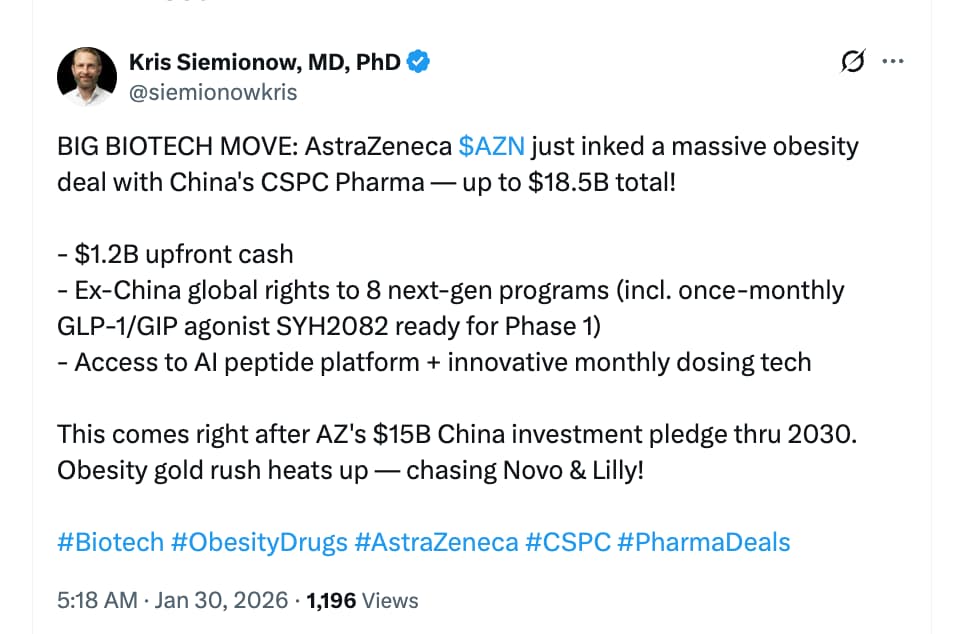Image resolution: width=970 pixels, height=634 pixels.
Task: Open the More options ellipsis menu
Action: pyautogui.click(x=892, y=63)
